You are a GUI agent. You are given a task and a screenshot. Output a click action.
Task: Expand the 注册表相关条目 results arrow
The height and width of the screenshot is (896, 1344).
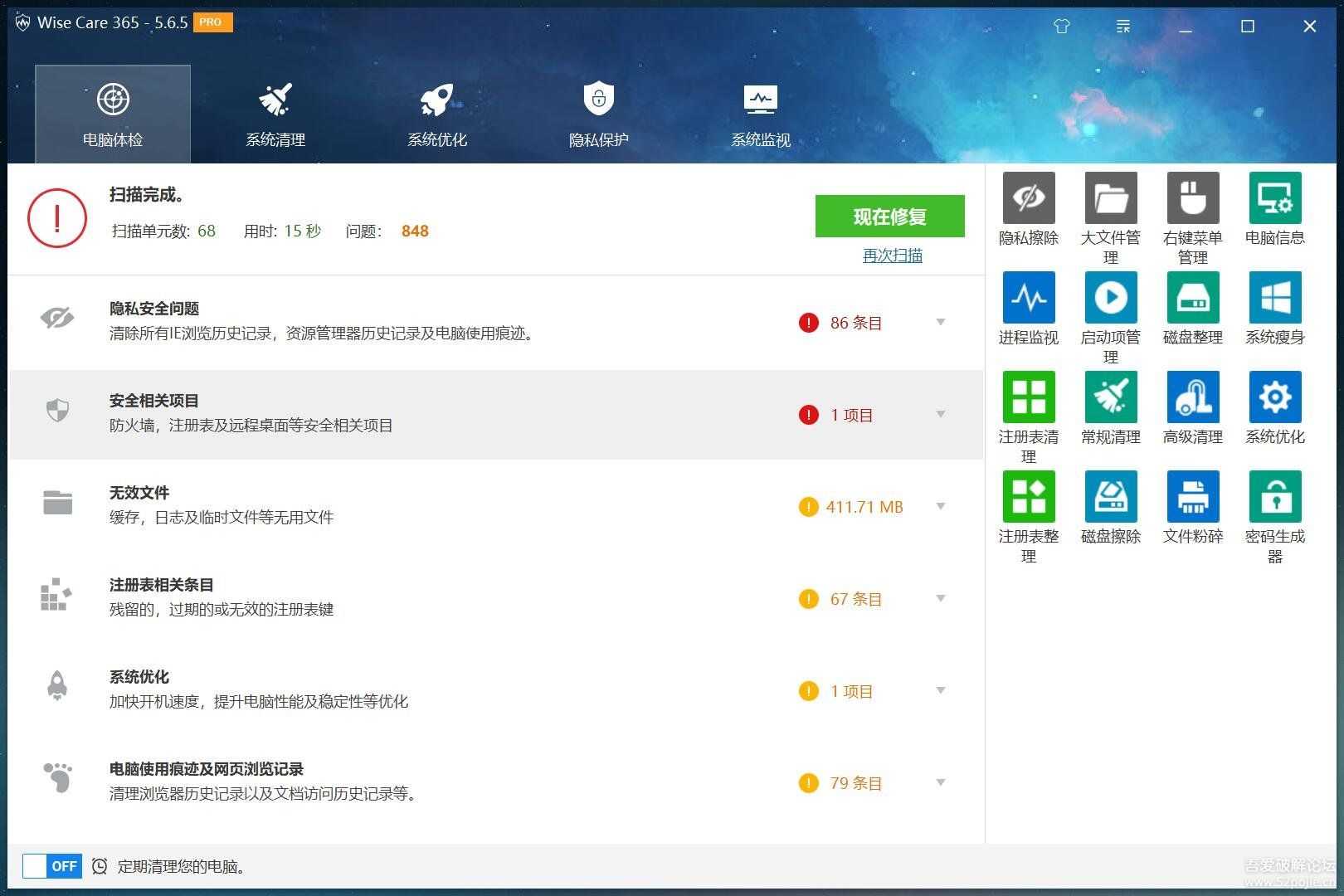pos(941,598)
